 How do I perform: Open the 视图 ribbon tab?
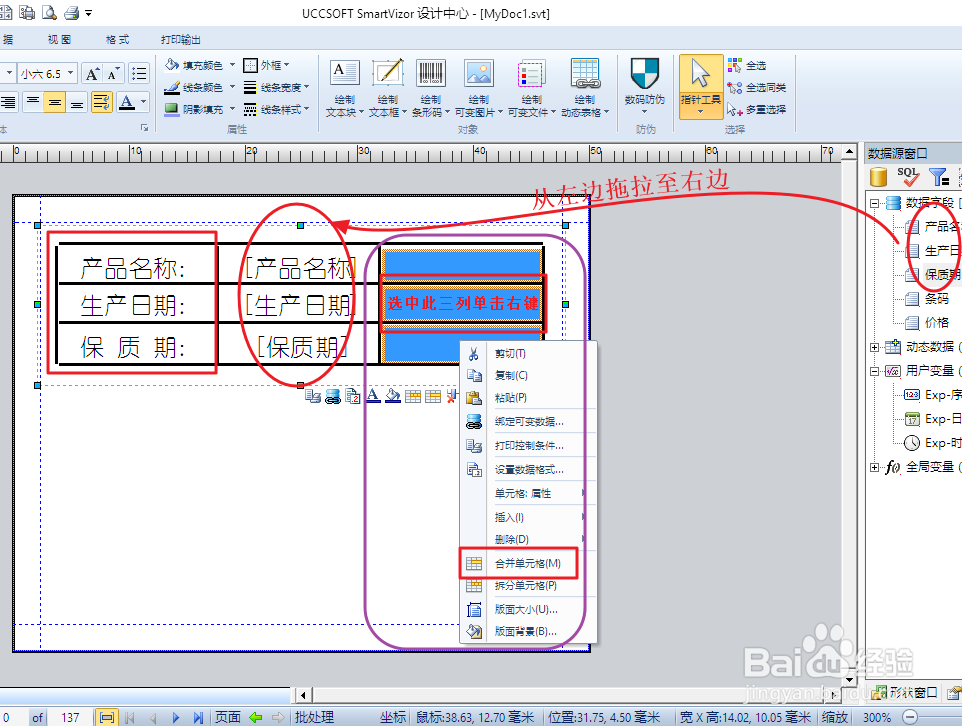tap(59, 40)
